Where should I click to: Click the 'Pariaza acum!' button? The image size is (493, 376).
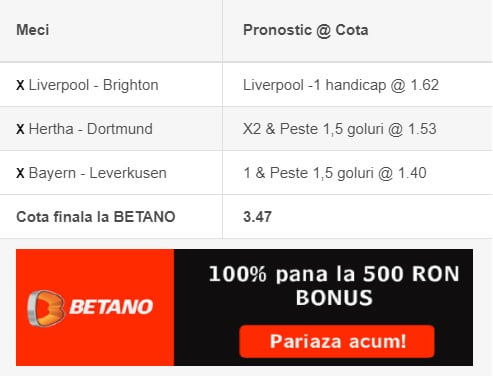tap(337, 341)
